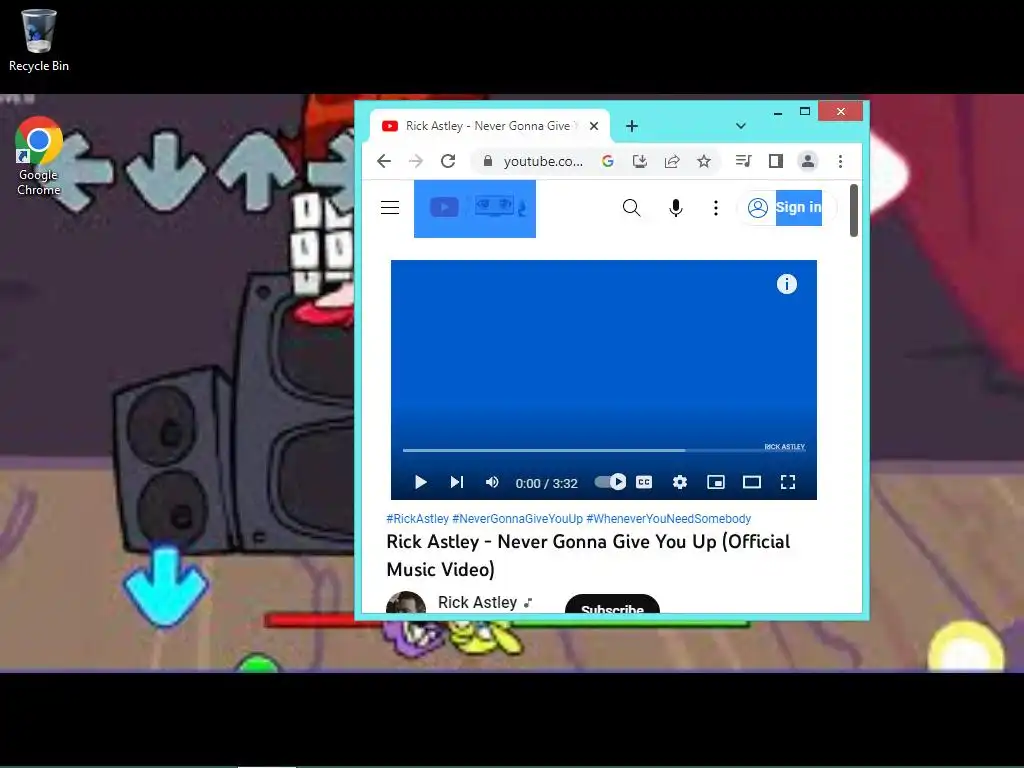Click the Google icon in the address bar
The width and height of the screenshot is (1024, 768).
pos(608,161)
